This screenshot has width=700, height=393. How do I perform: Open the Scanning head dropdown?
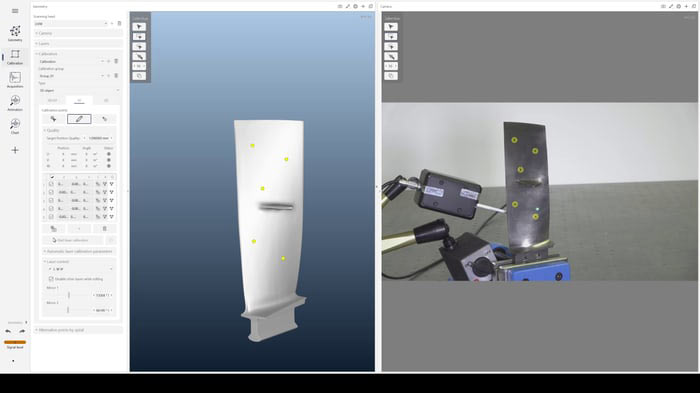click(71, 24)
